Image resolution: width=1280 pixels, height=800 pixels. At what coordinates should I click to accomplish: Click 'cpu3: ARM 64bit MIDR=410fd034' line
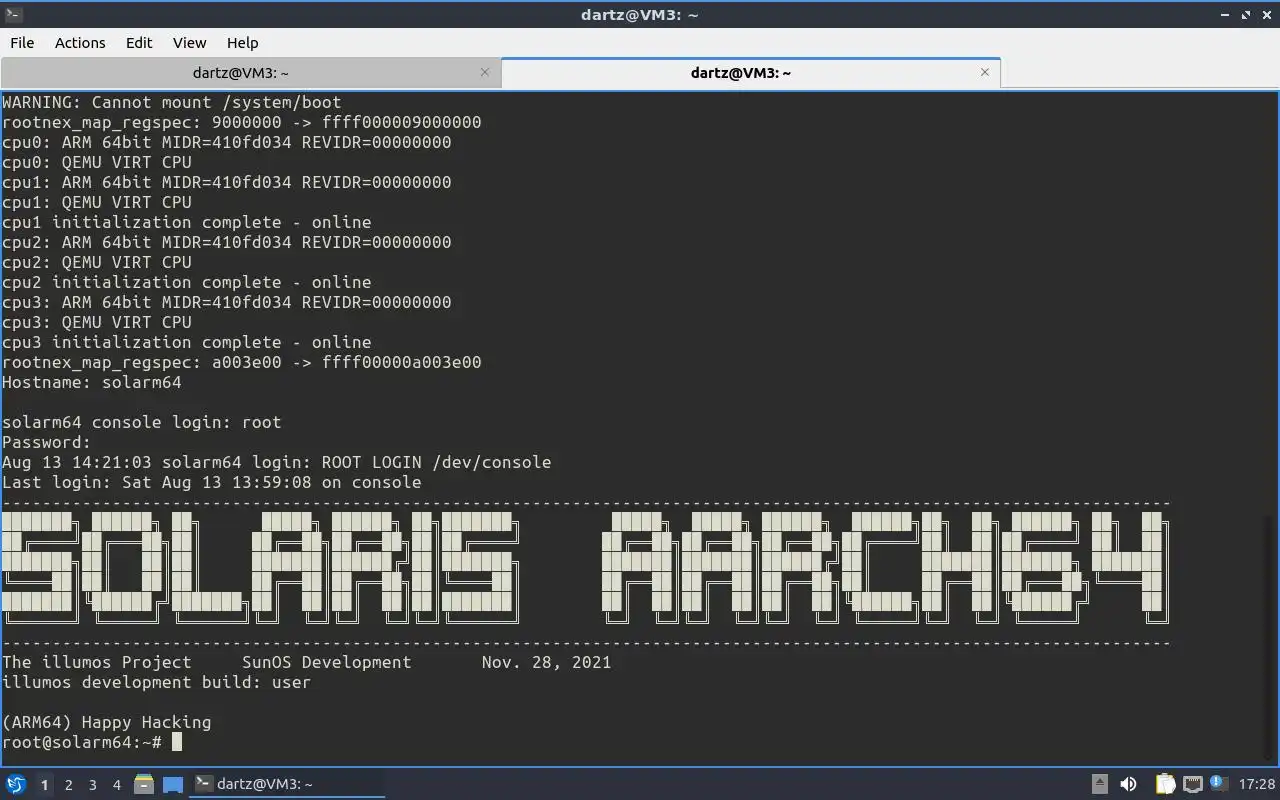[x=227, y=302]
